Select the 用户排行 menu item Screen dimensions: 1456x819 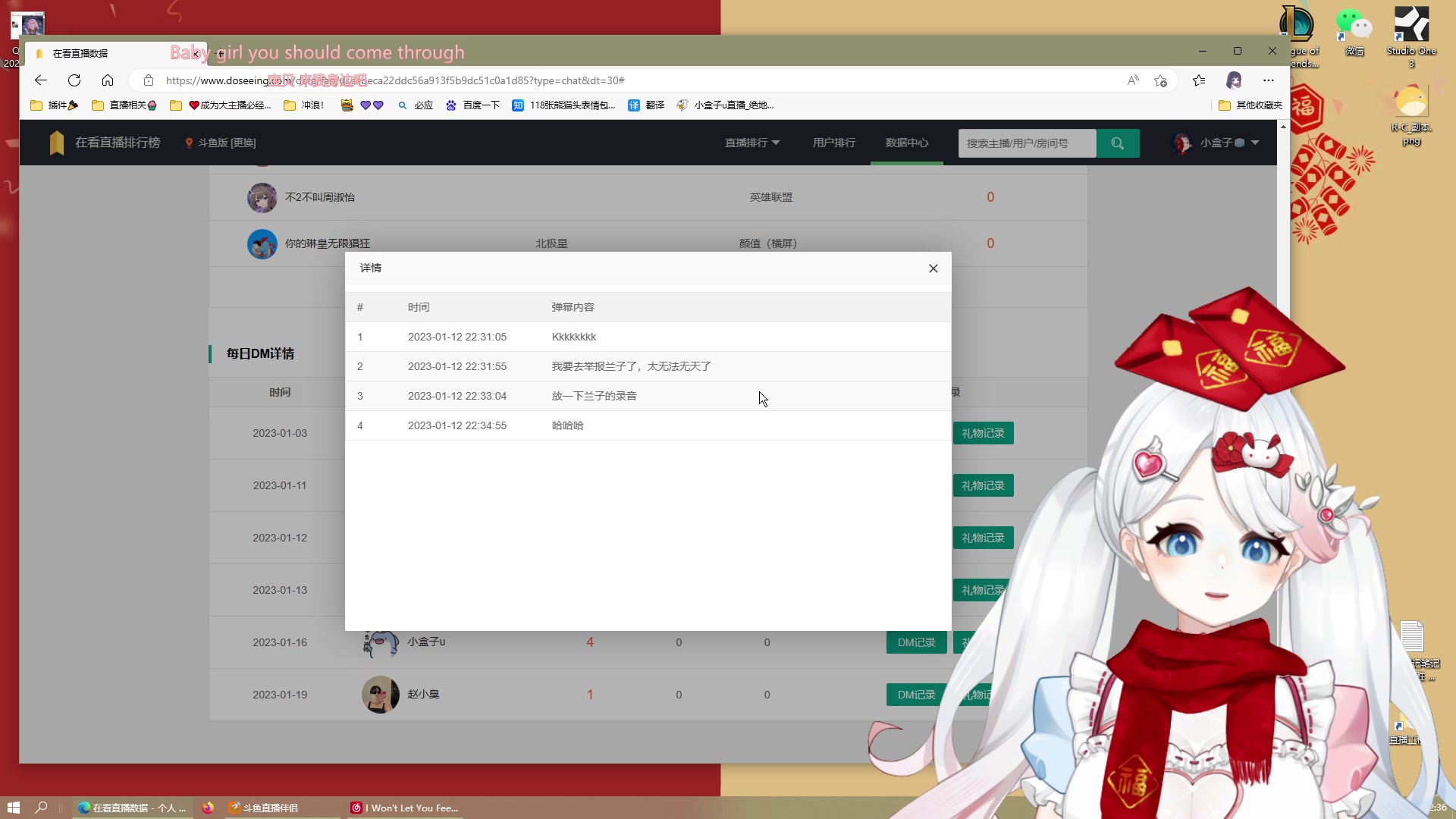(x=833, y=143)
